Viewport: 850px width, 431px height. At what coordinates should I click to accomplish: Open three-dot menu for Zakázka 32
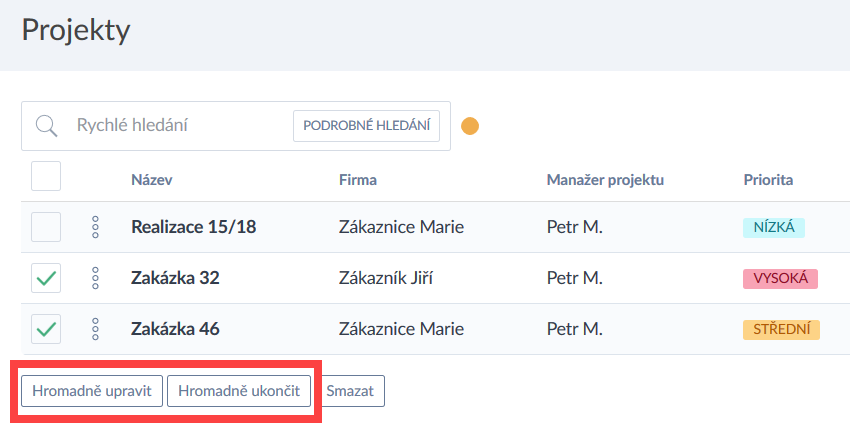click(95, 278)
